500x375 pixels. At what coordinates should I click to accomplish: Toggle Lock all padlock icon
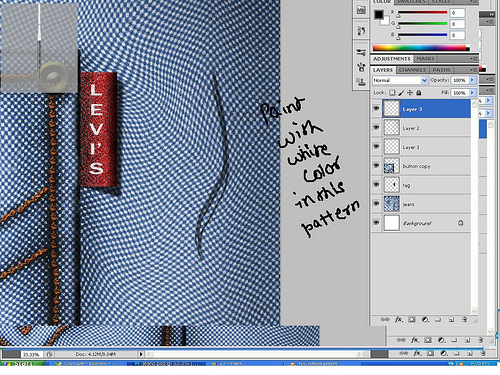point(419,93)
